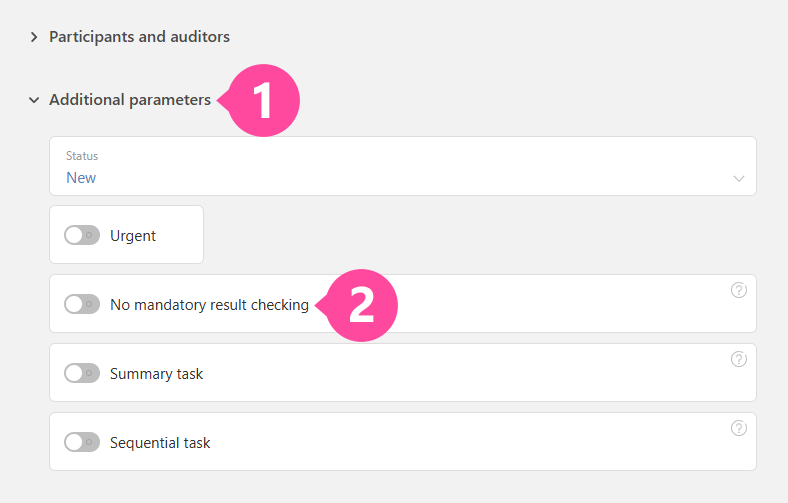Collapse Additional parameters section chevron
The image size is (788, 503).
pos(34,100)
